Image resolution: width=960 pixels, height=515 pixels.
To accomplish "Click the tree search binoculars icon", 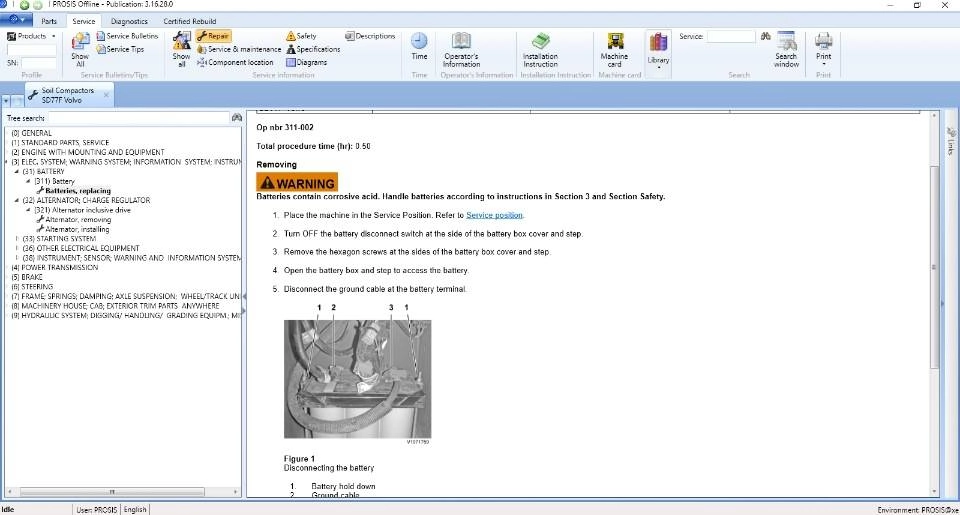I will pos(237,118).
